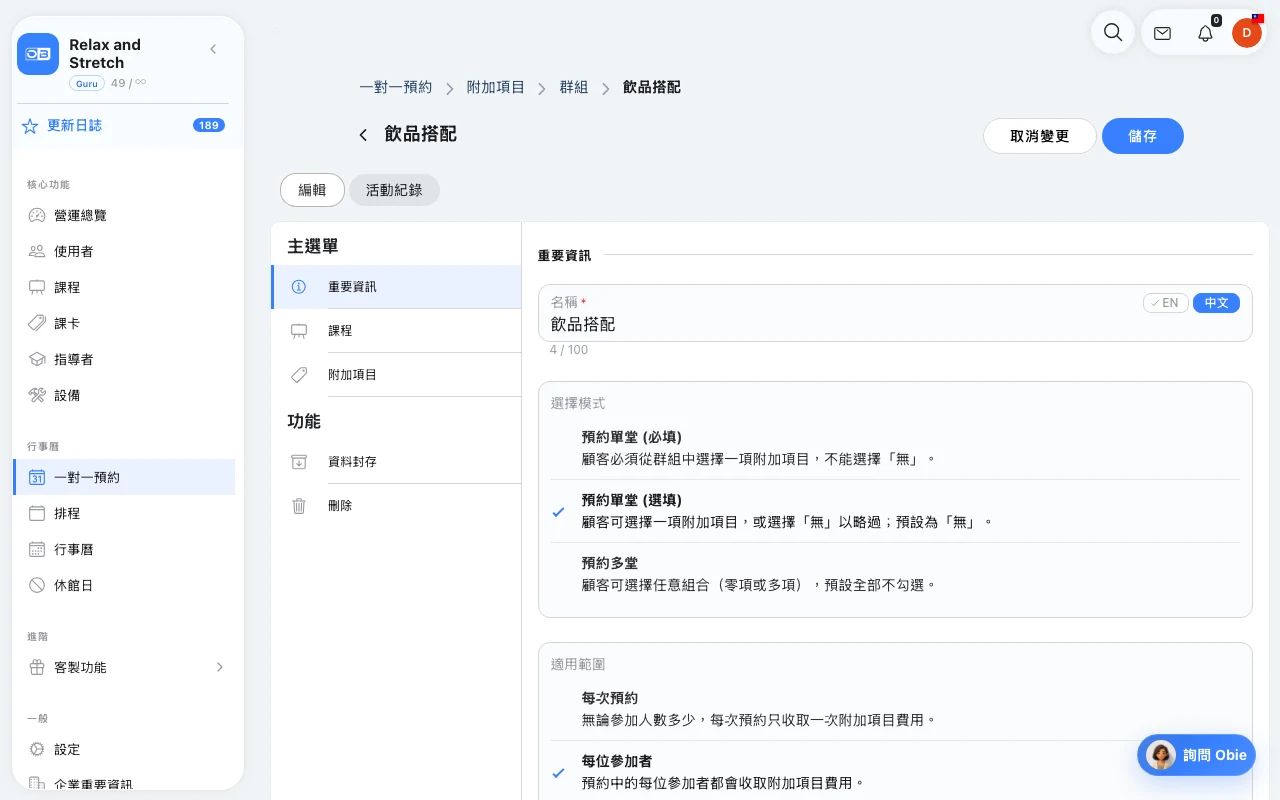Open the search magnifier icon
Image resolution: width=1280 pixels, height=800 pixels.
[1112, 32]
